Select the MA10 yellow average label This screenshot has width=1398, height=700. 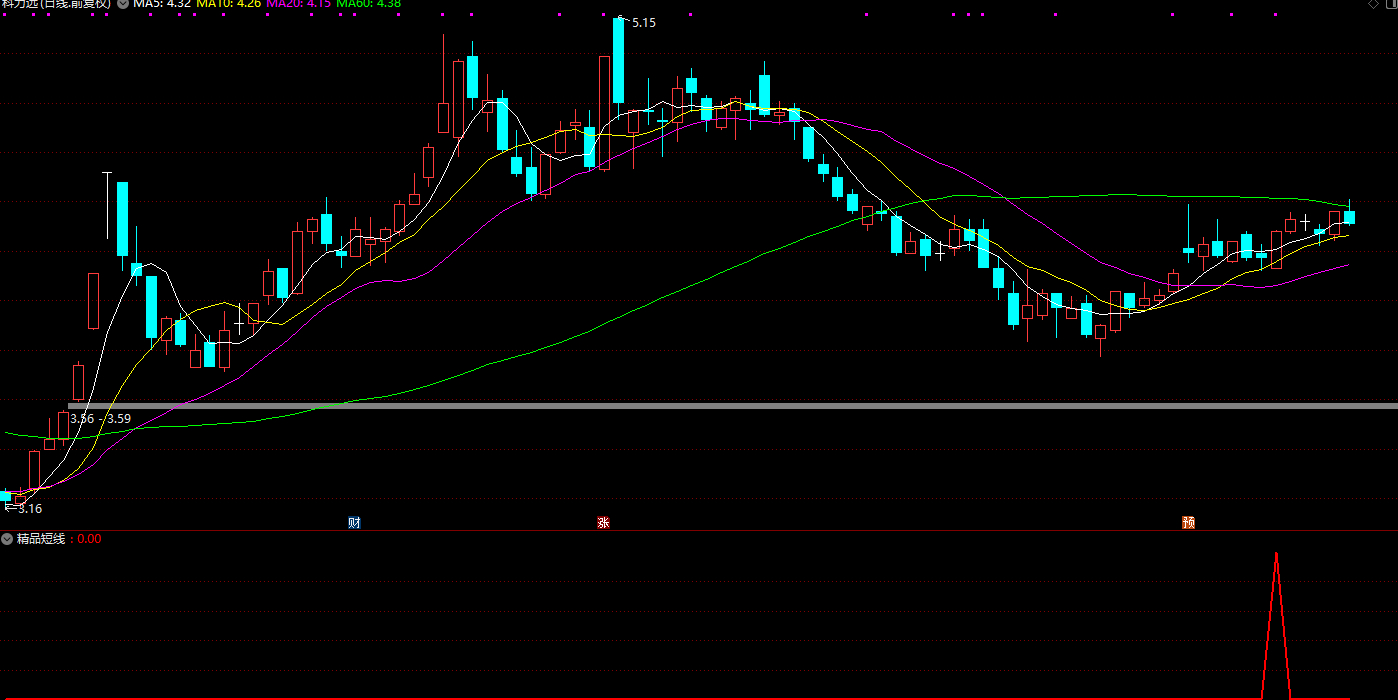[229, 4]
